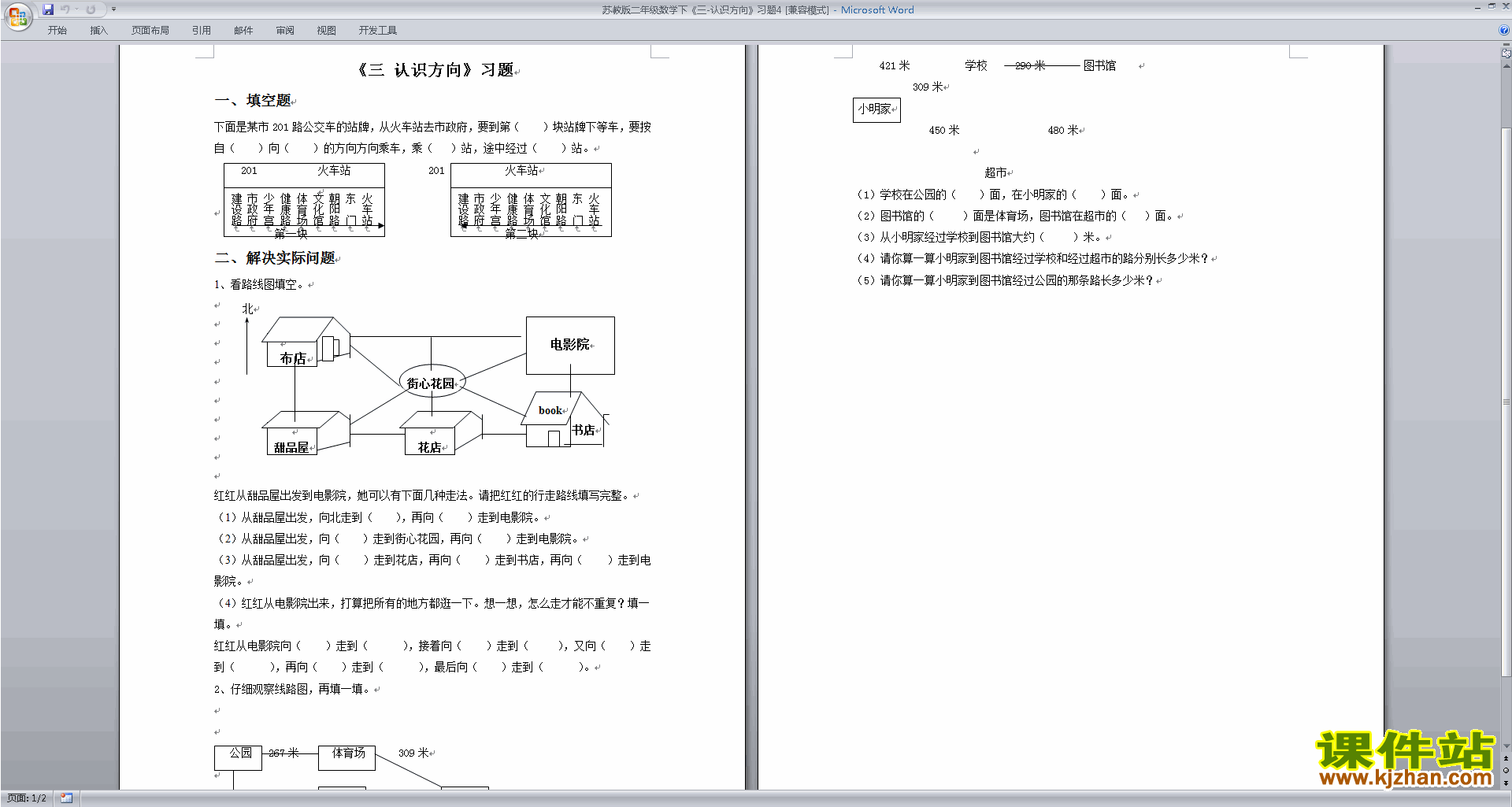Viewport: 1512px width, 807px height.
Task: Click the 布店 house label
Action: pos(294,358)
